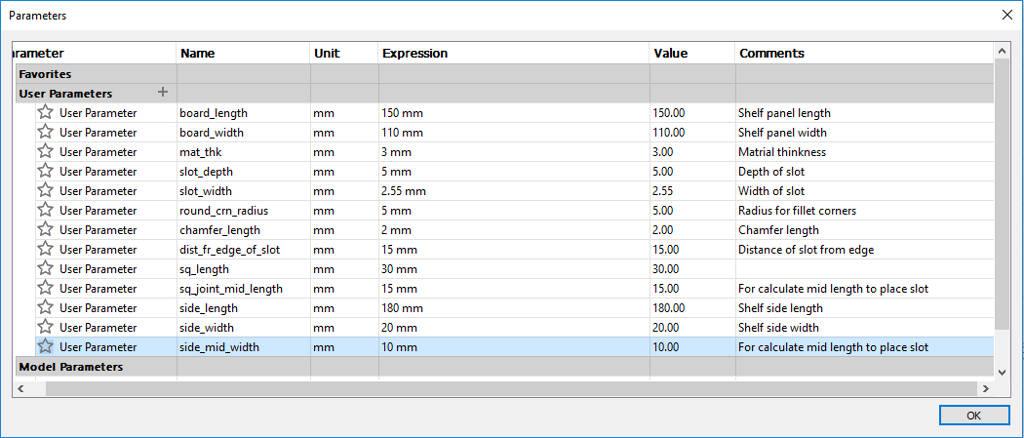This screenshot has height=438, width=1024.
Task: Edit the 20 mm expression field
Action: pos(514,327)
